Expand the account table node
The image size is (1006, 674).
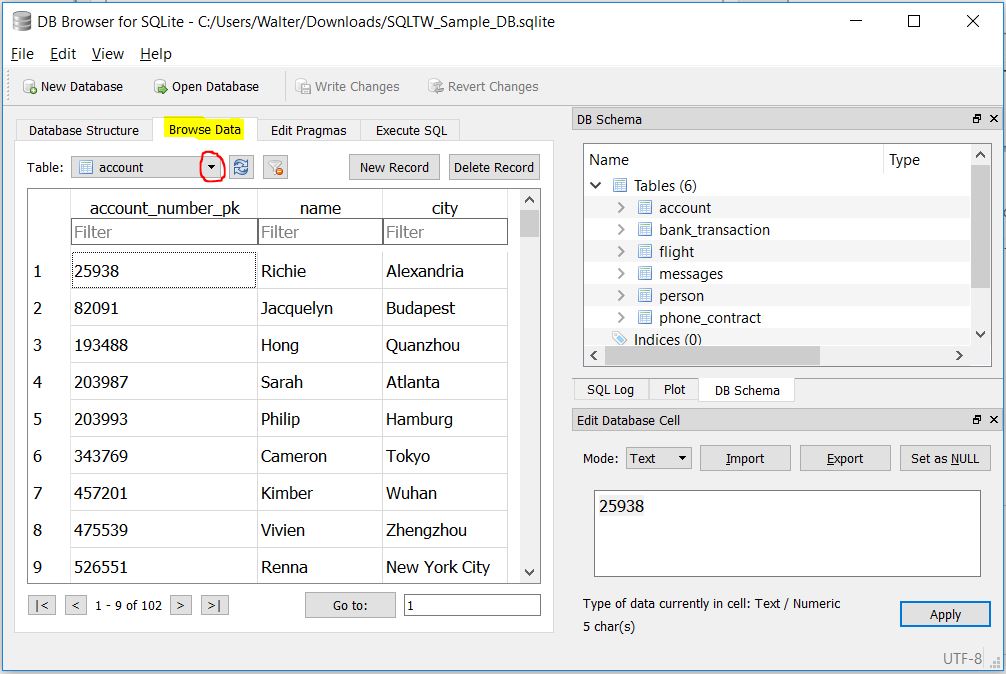tap(620, 207)
